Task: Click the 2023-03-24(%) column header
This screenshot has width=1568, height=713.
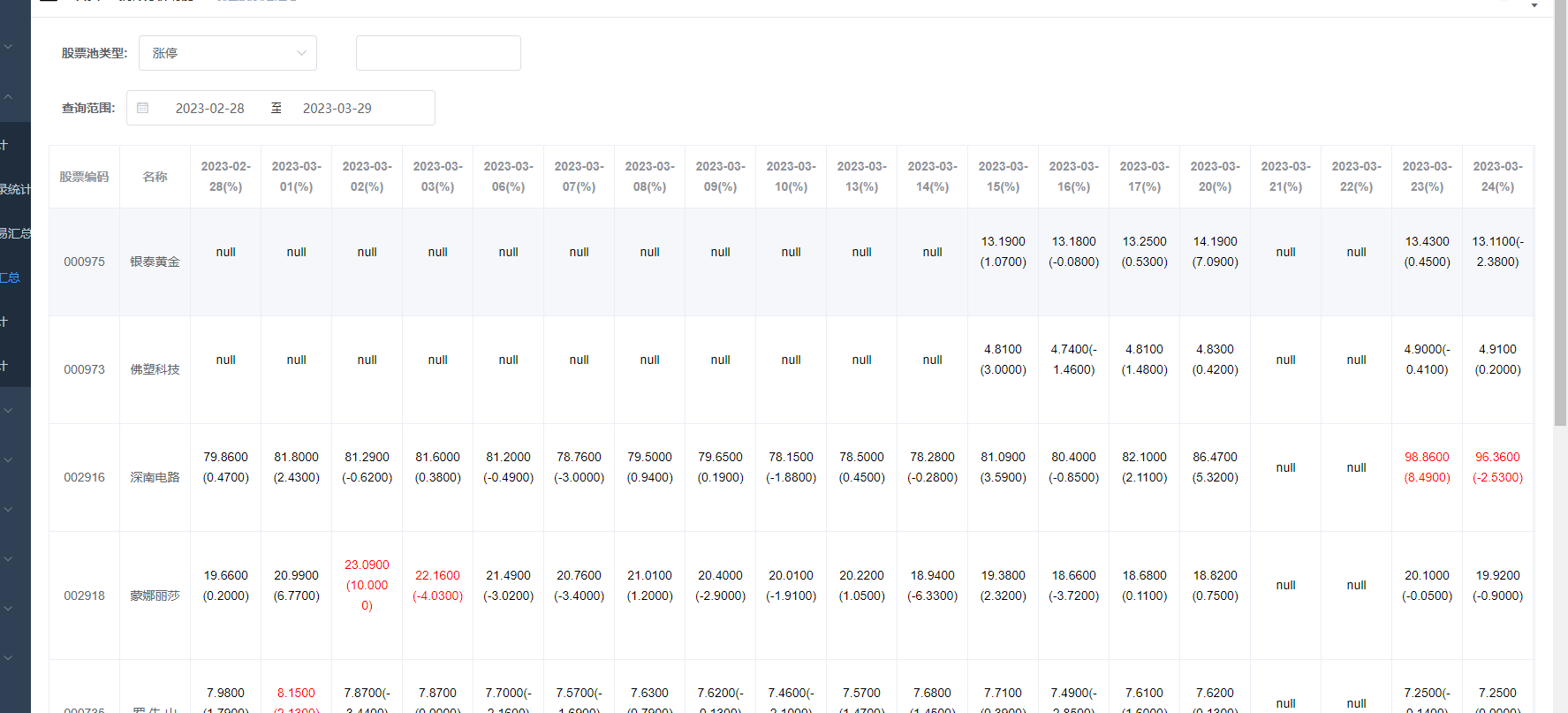Action: tap(1497, 177)
